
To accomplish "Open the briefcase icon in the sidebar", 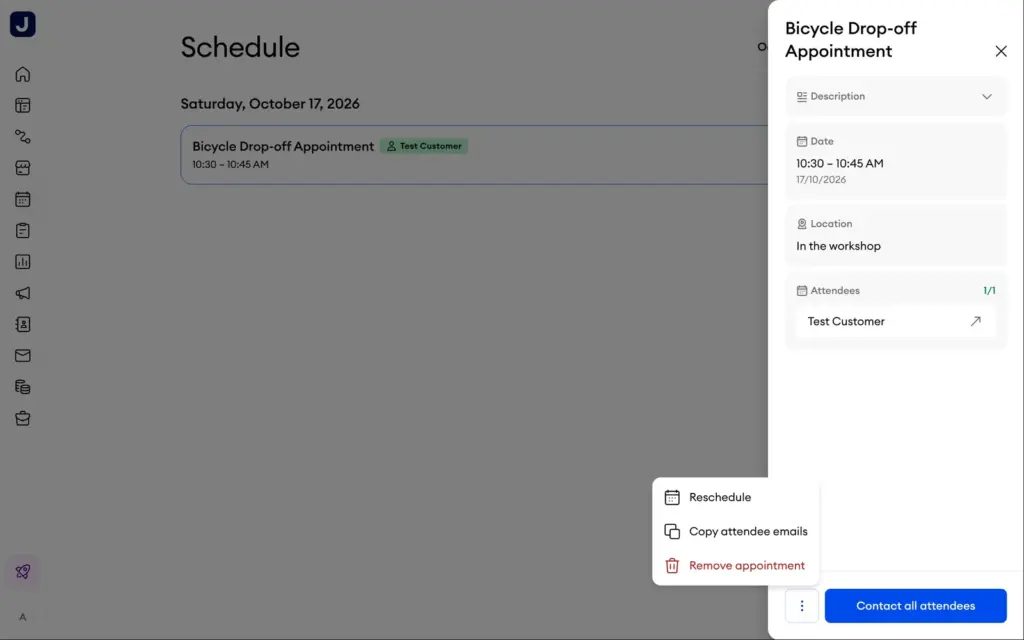I will [23, 418].
